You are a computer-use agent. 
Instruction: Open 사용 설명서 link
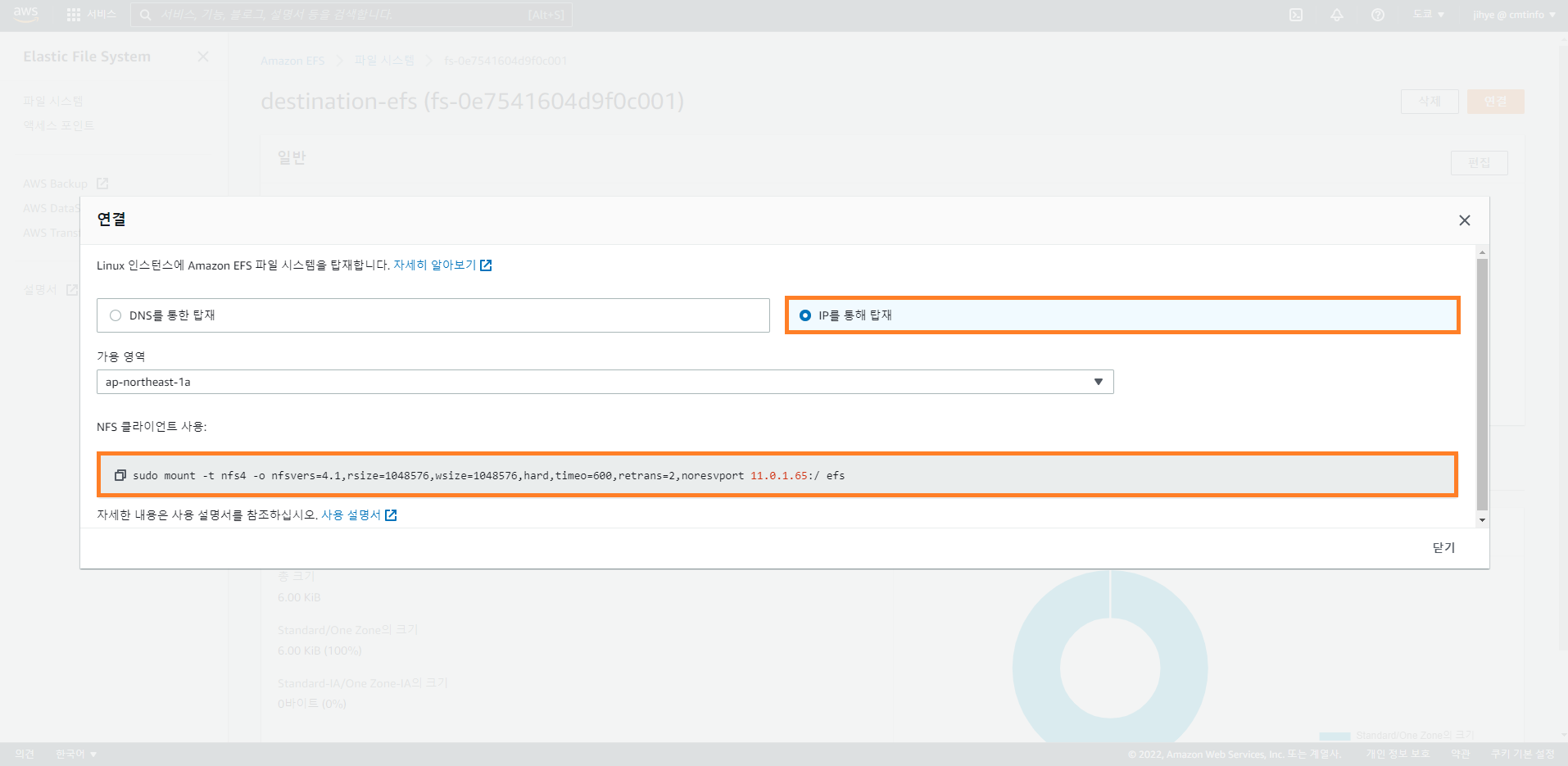(x=359, y=515)
